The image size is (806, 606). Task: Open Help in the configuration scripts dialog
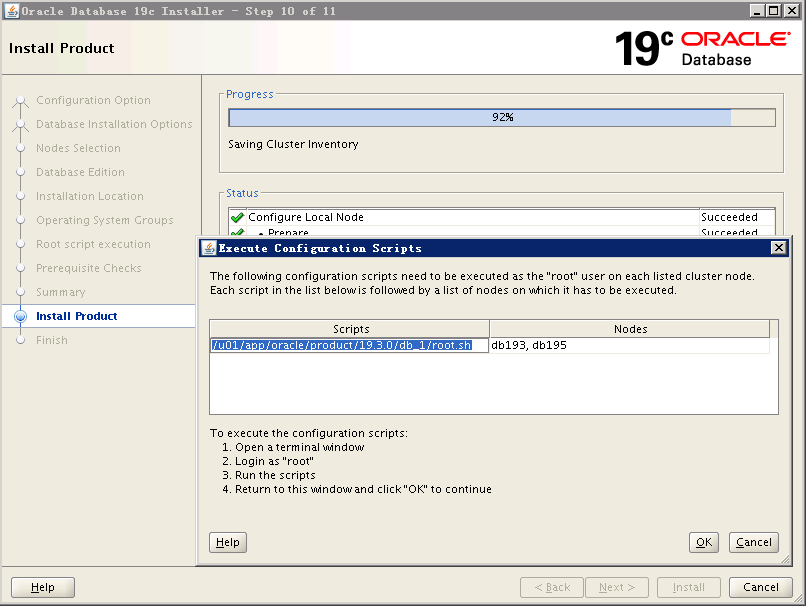tap(228, 542)
